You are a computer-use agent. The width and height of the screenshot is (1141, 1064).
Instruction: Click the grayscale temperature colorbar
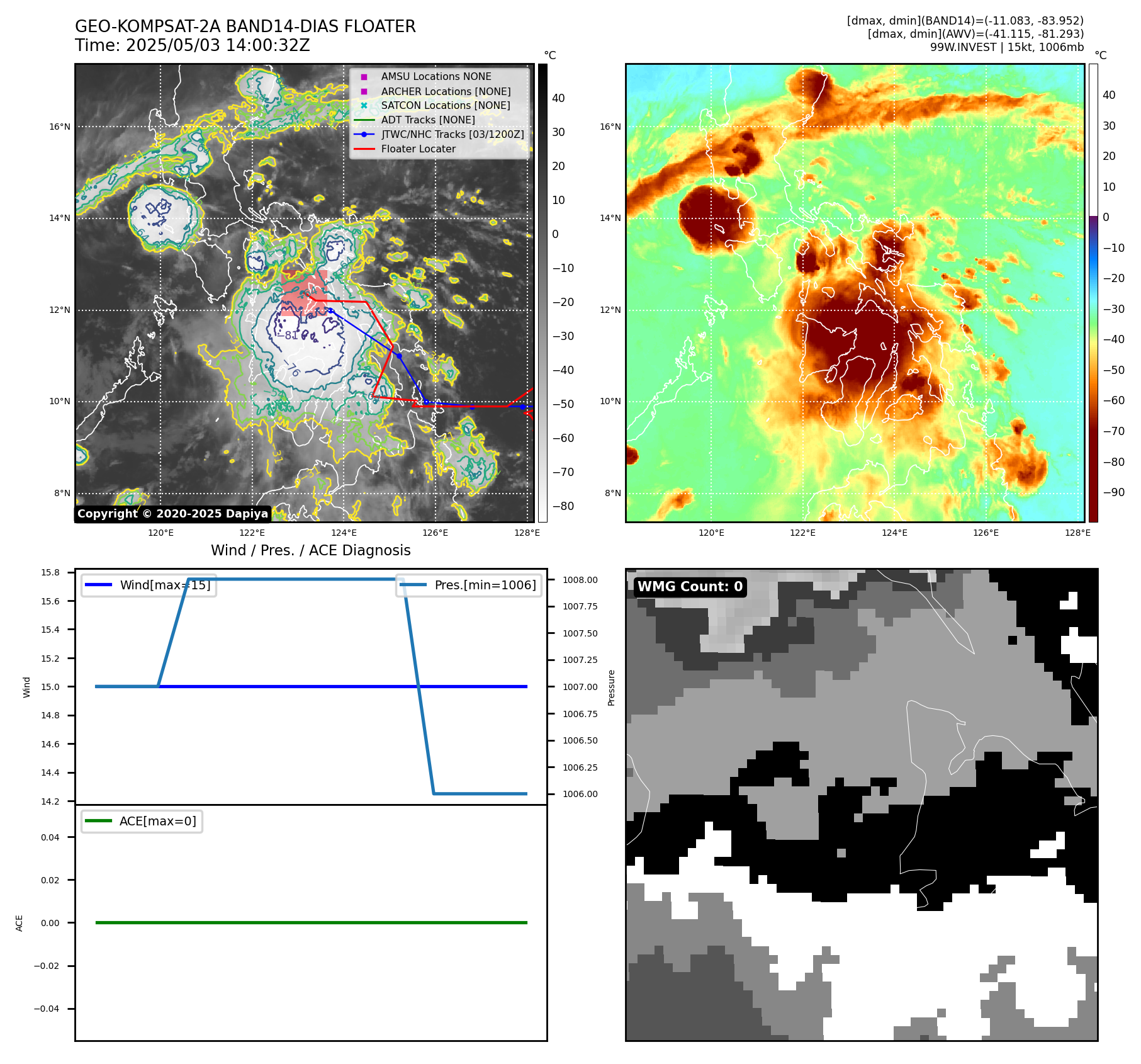click(542, 293)
